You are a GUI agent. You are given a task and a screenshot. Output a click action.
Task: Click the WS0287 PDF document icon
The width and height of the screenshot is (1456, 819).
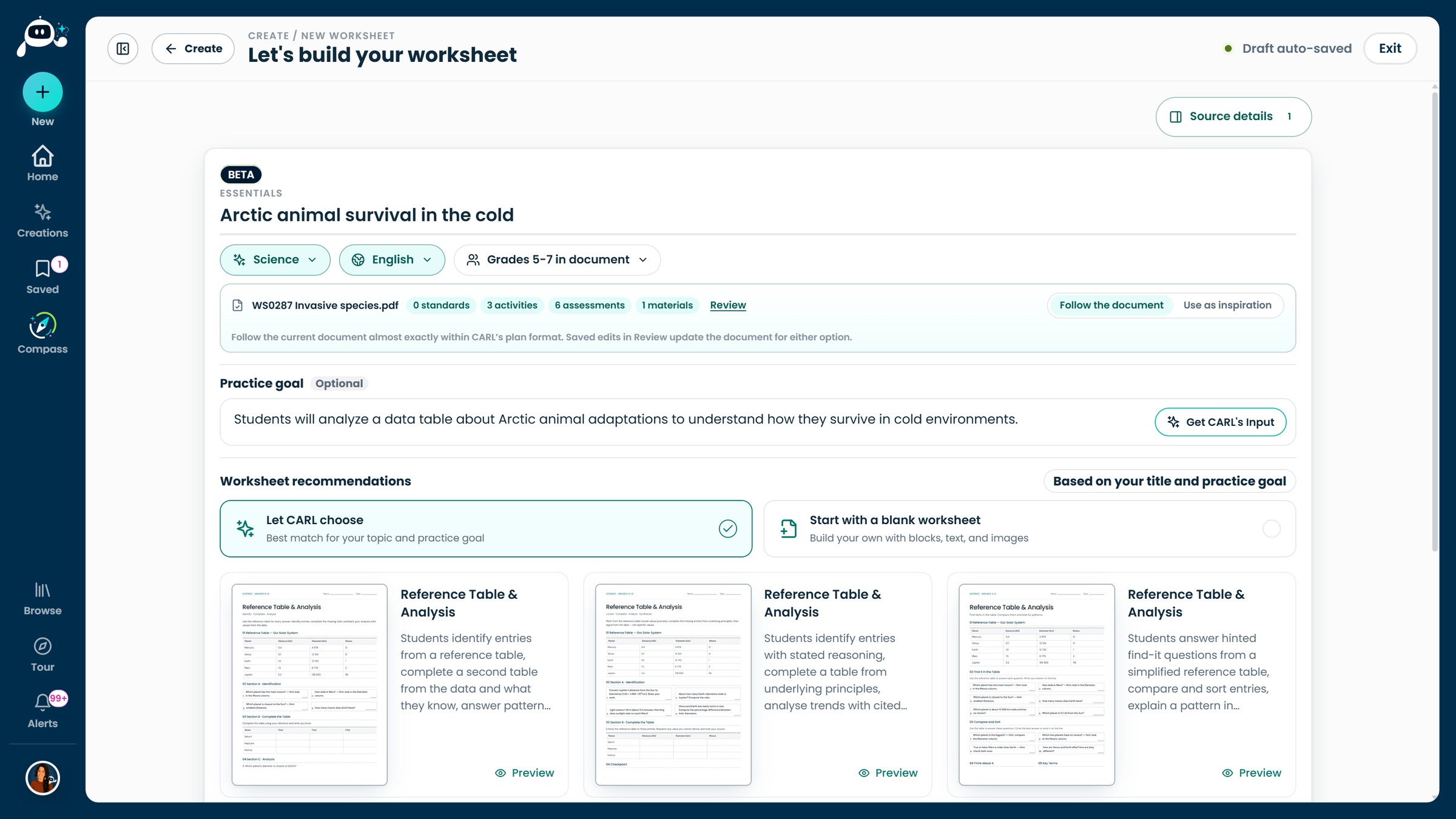click(238, 305)
